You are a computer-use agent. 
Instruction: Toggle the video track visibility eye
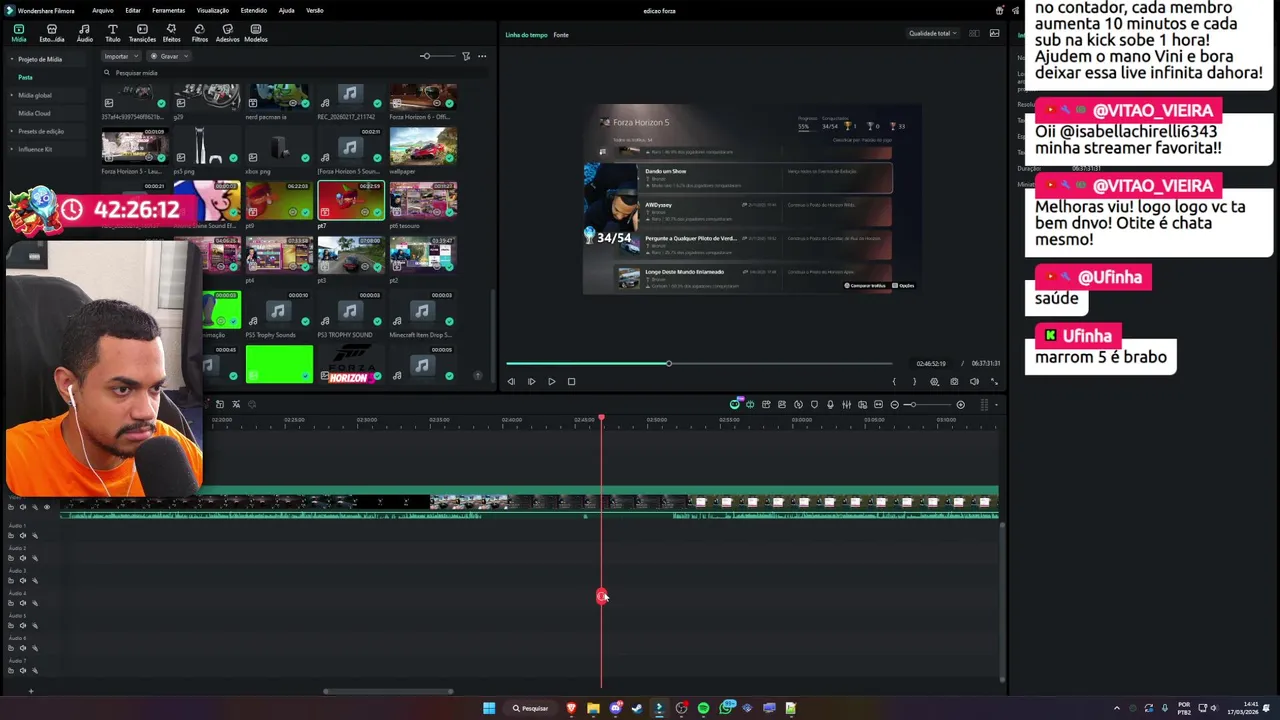(46, 507)
